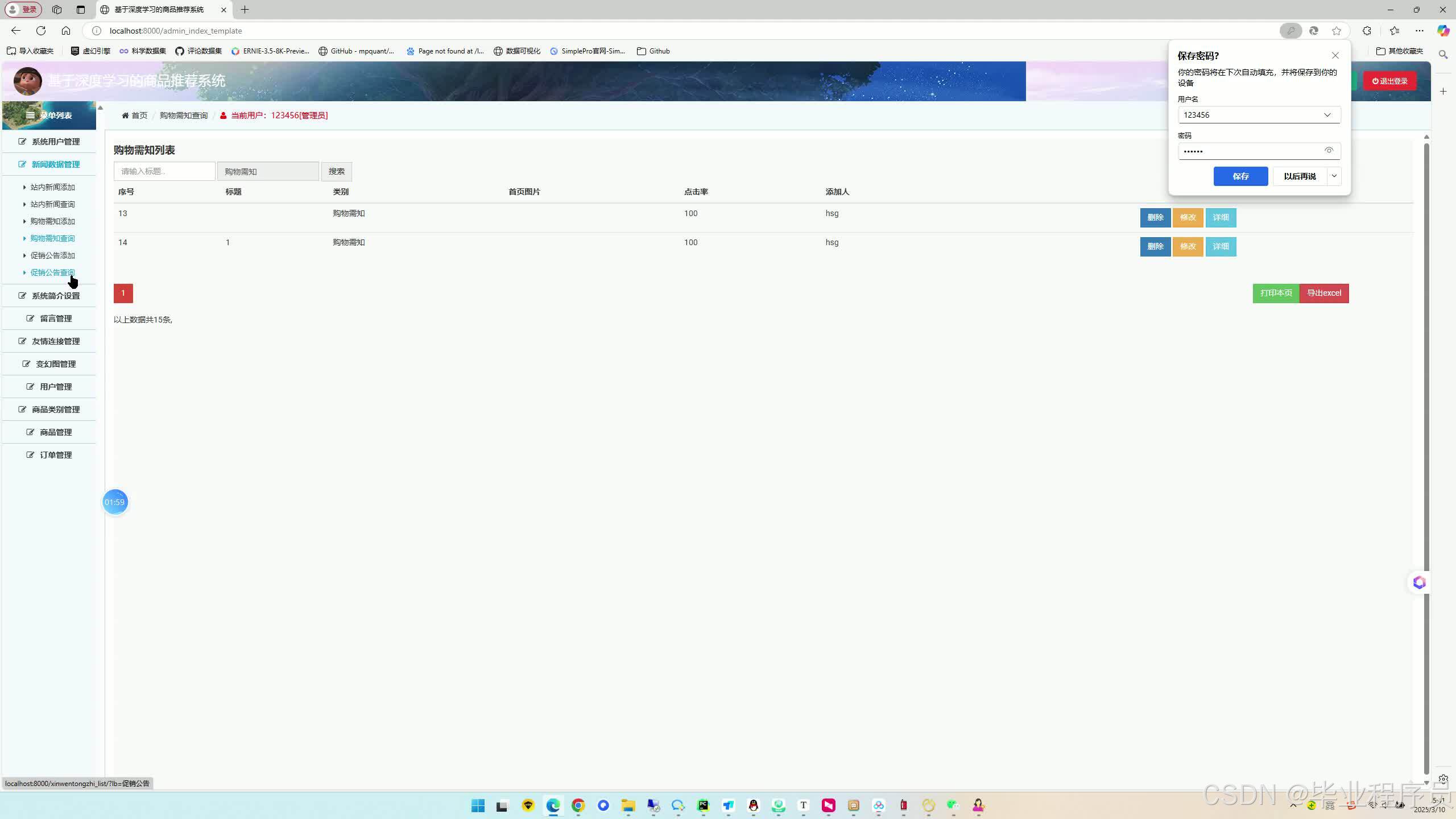
Task: View 详细 for row 13
Action: [x=1221, y=217]
